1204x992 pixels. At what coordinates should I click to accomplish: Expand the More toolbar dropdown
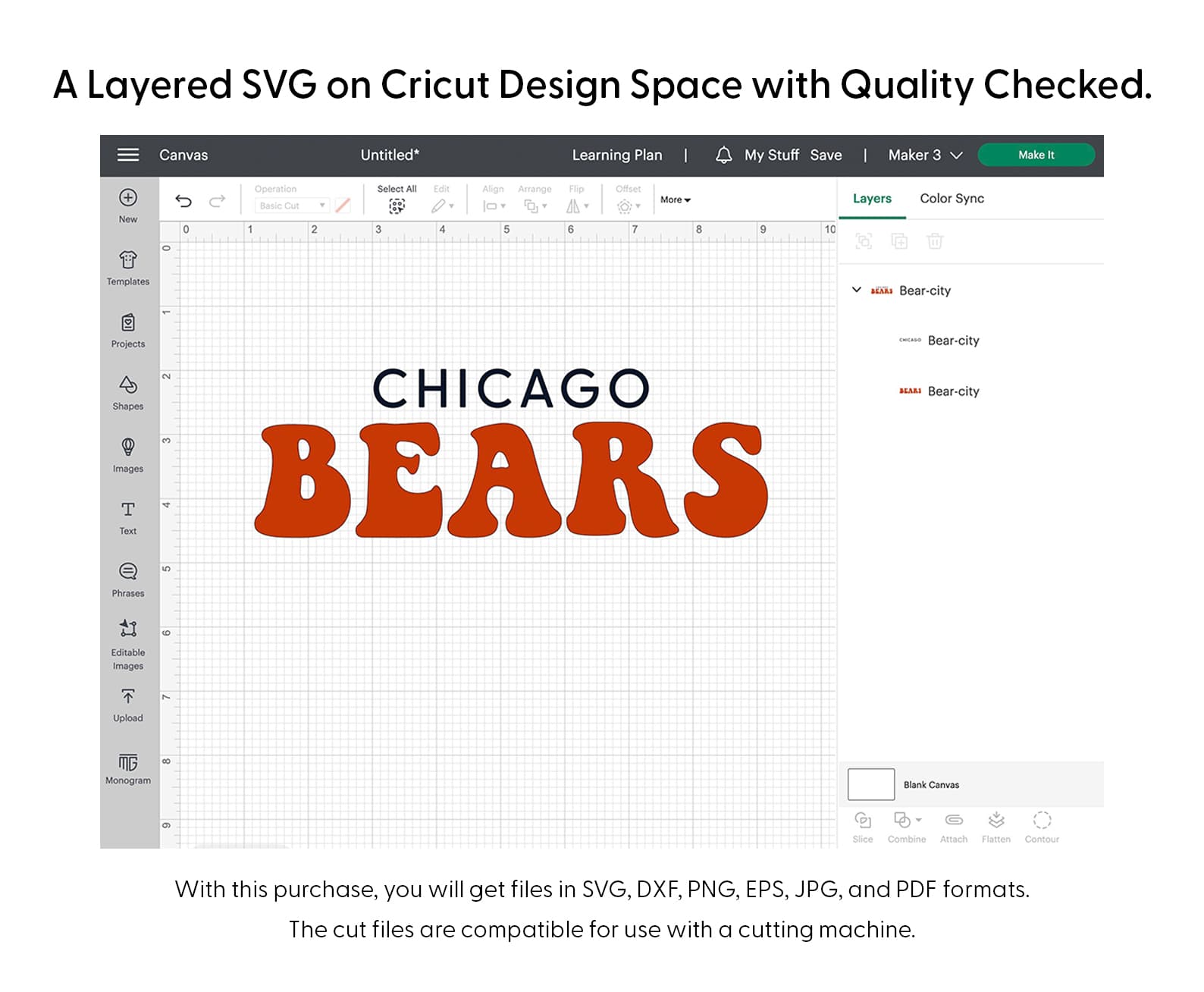coord(675,200)
